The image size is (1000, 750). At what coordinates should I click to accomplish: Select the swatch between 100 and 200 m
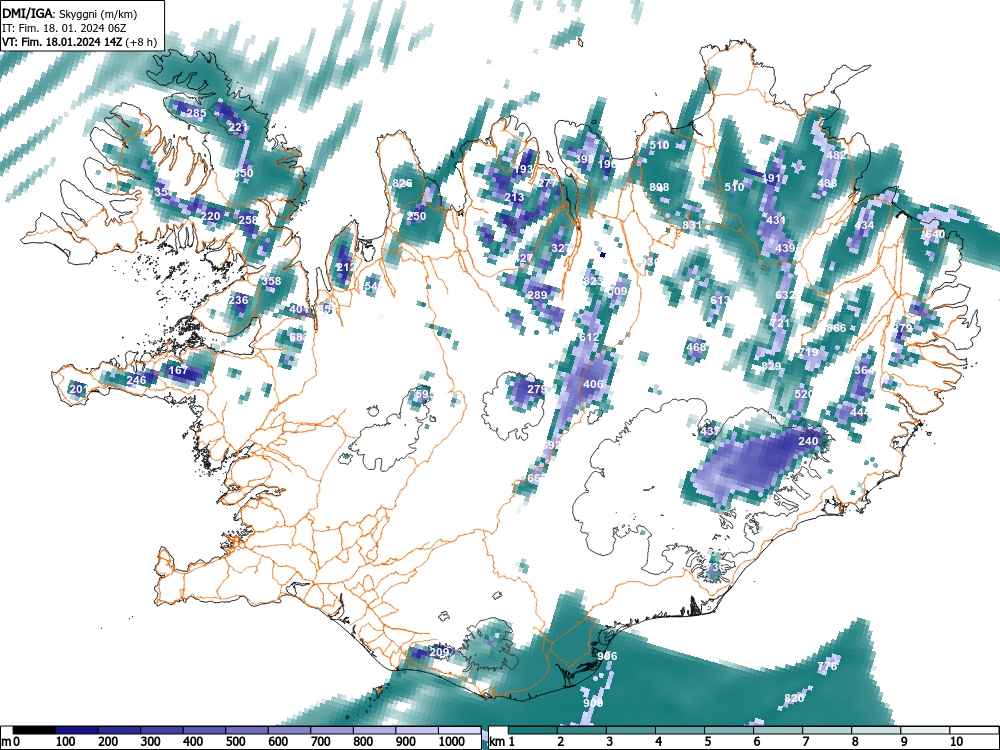pyautogui.click(x=77, y=730)
